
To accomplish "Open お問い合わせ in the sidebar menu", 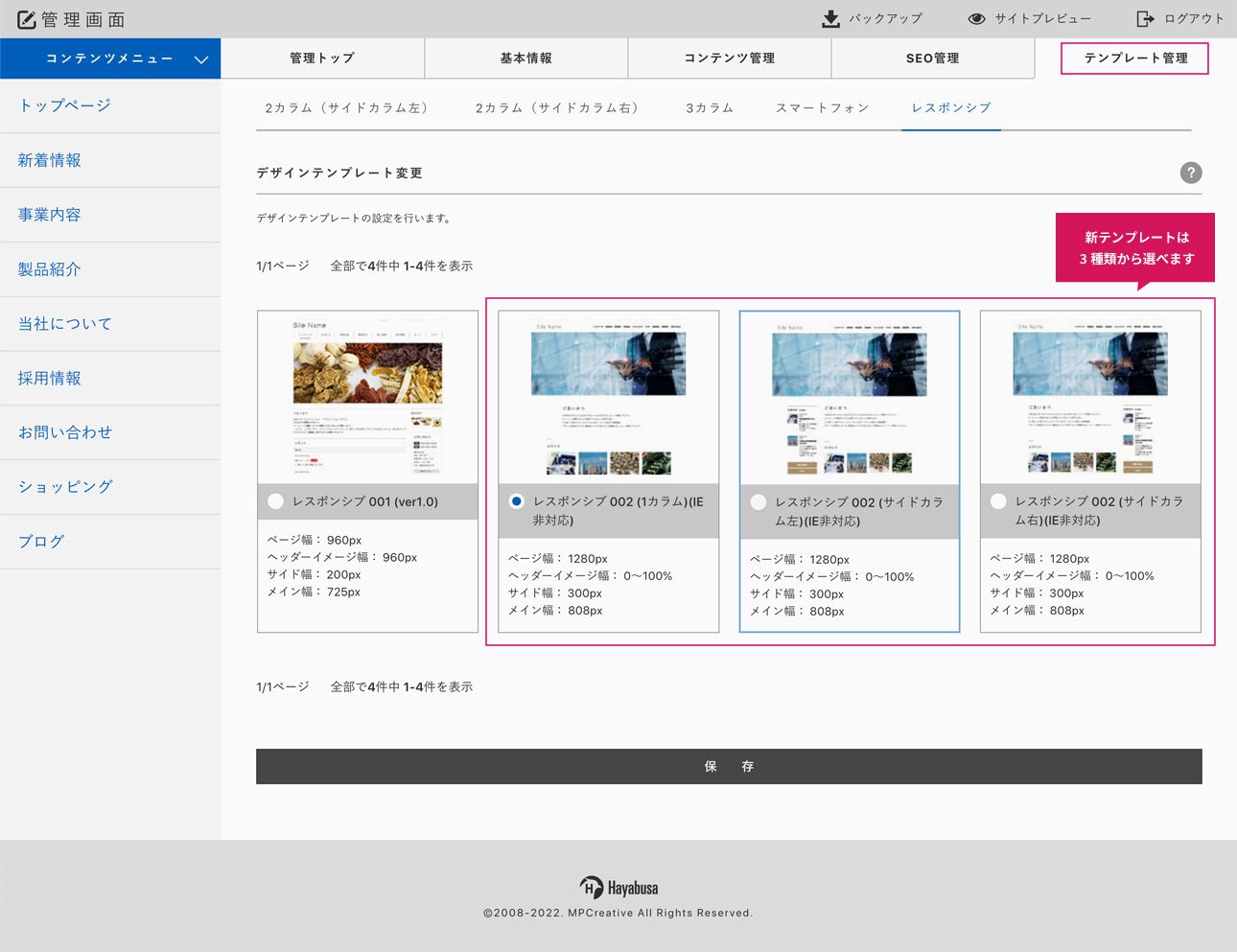I will 65,432.
